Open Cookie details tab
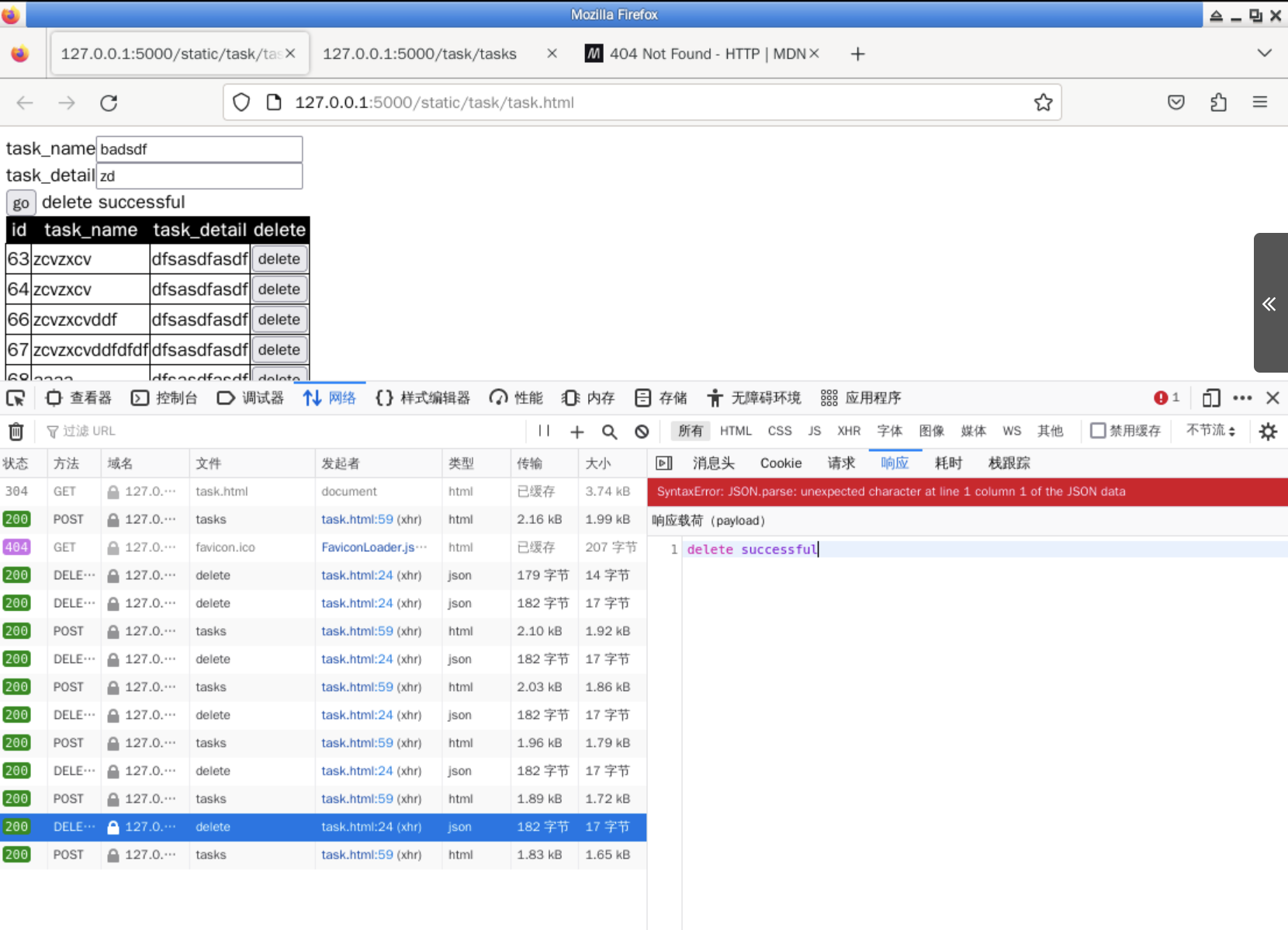The height and width of the screenshot is (930, 1288). [781, 463]
